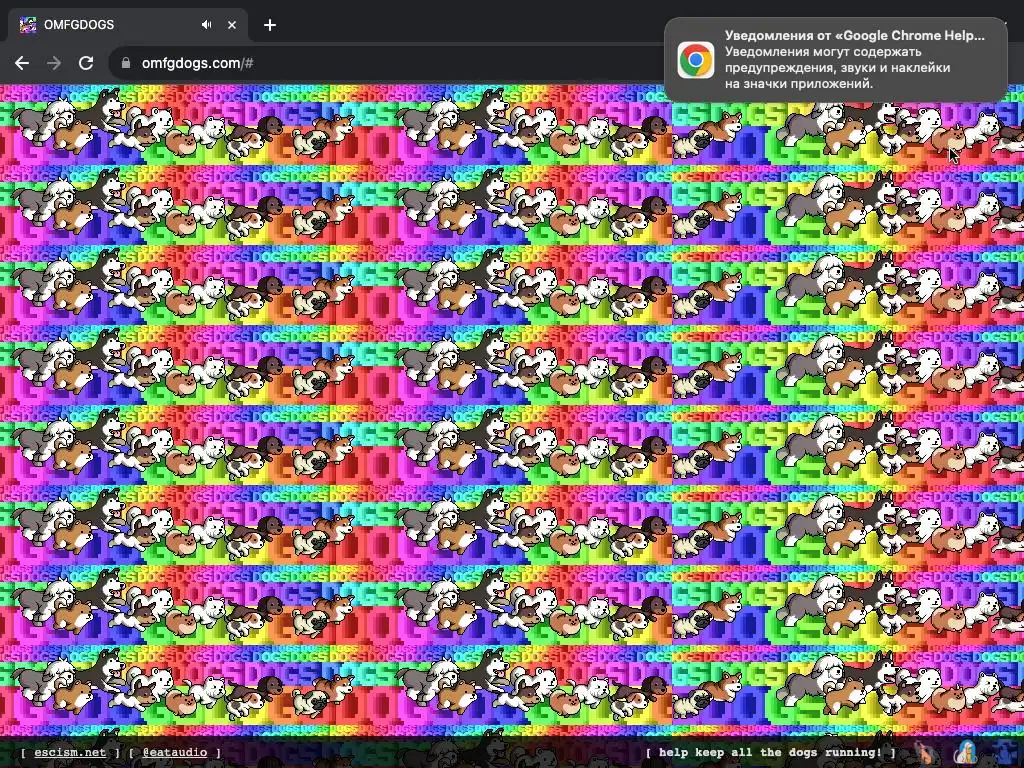This screenshot has width=1024, height=768.
Task: Reload the omfgdogs.com page
Action: [x=86, y=63]
